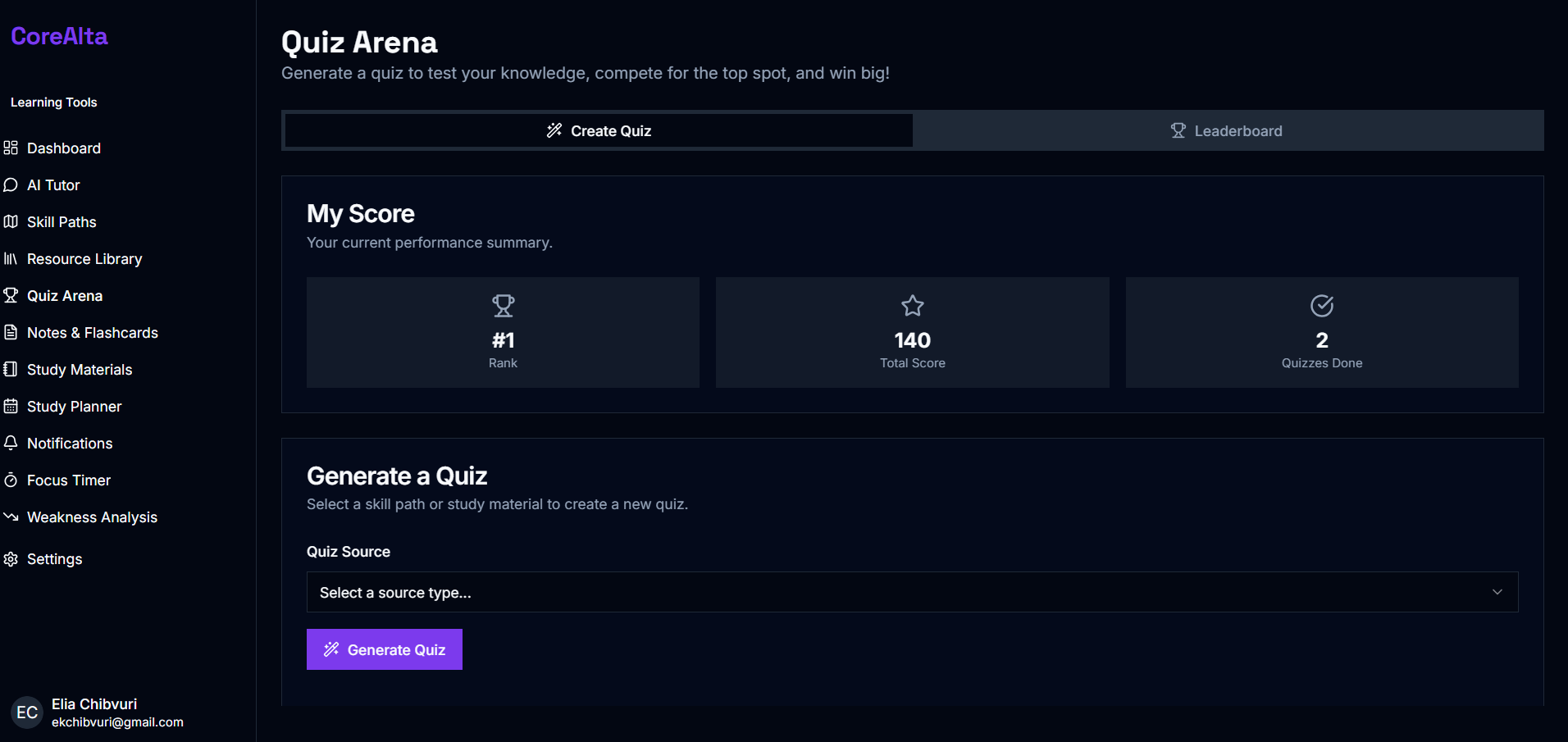Open Settings via the gear icon

(11, 558)
